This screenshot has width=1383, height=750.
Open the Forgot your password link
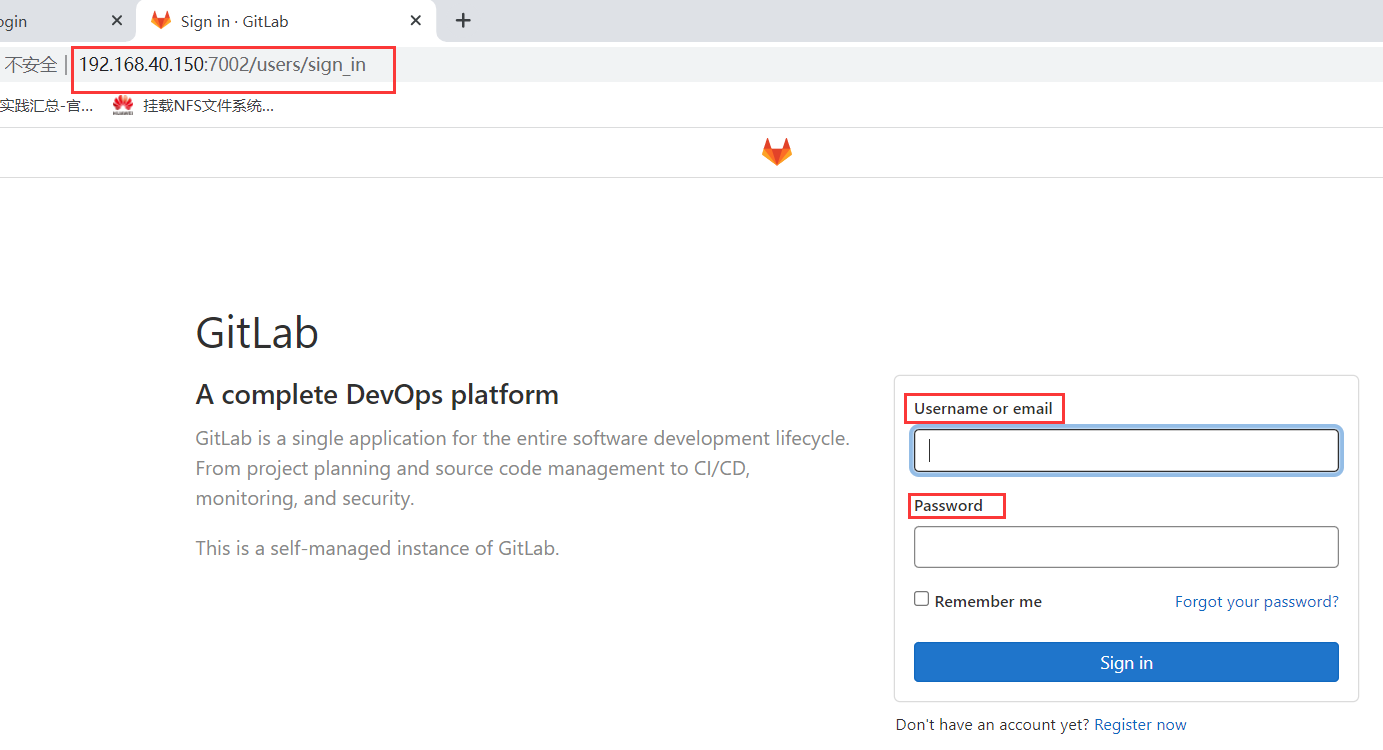point(1257,601)
